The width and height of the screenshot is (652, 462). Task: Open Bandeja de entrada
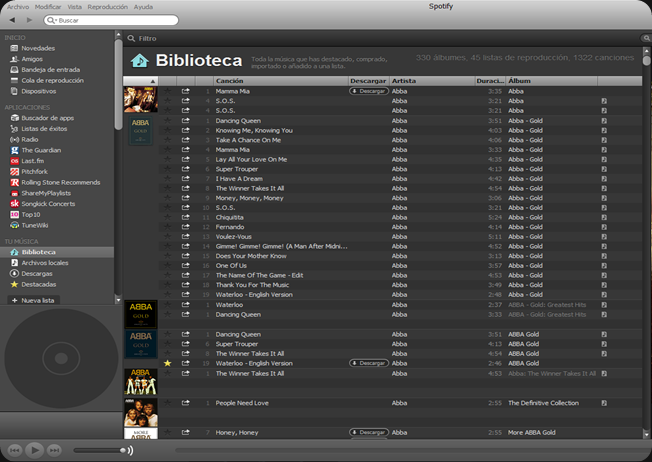coord(51,70)
